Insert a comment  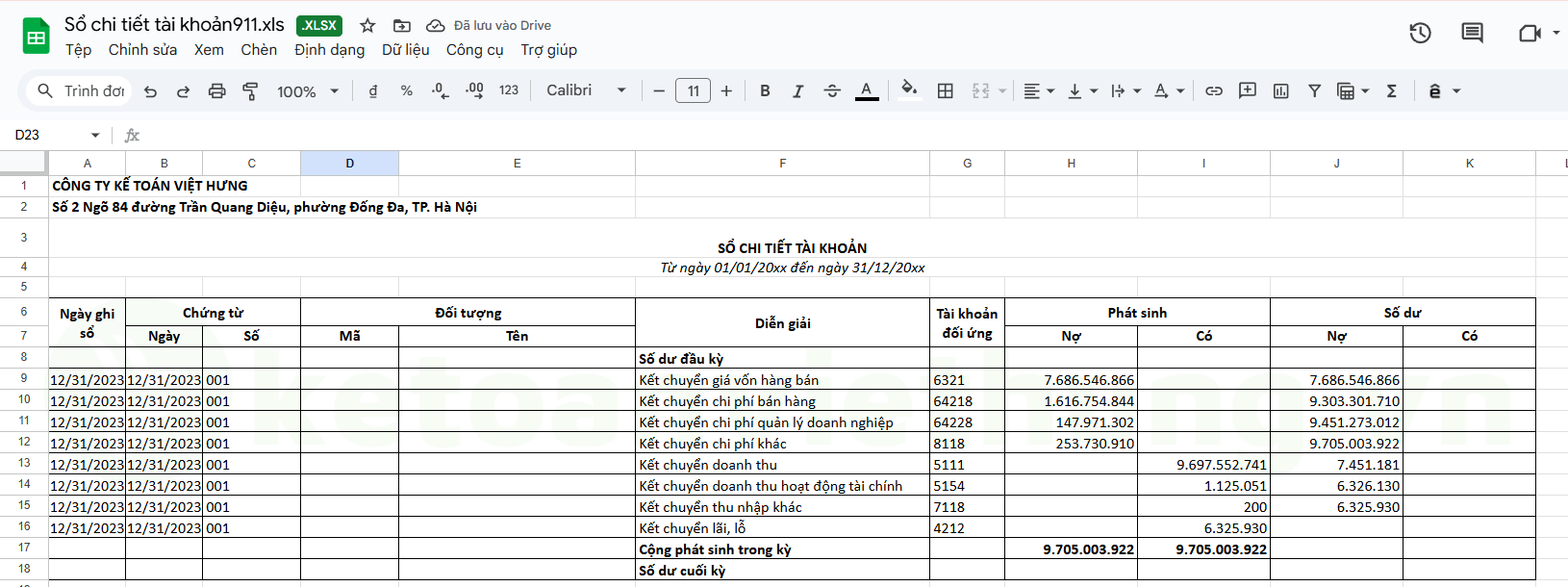coord(1248,91)
